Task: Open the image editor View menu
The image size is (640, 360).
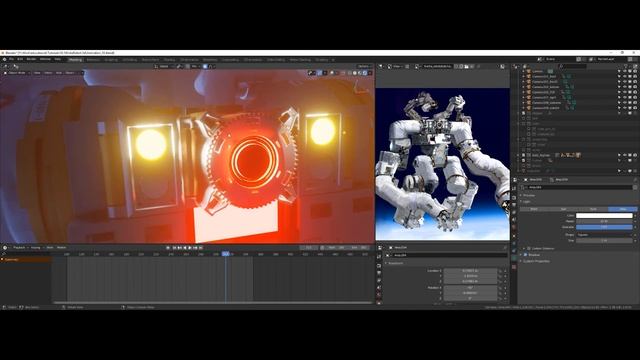Action: (397, 66)
